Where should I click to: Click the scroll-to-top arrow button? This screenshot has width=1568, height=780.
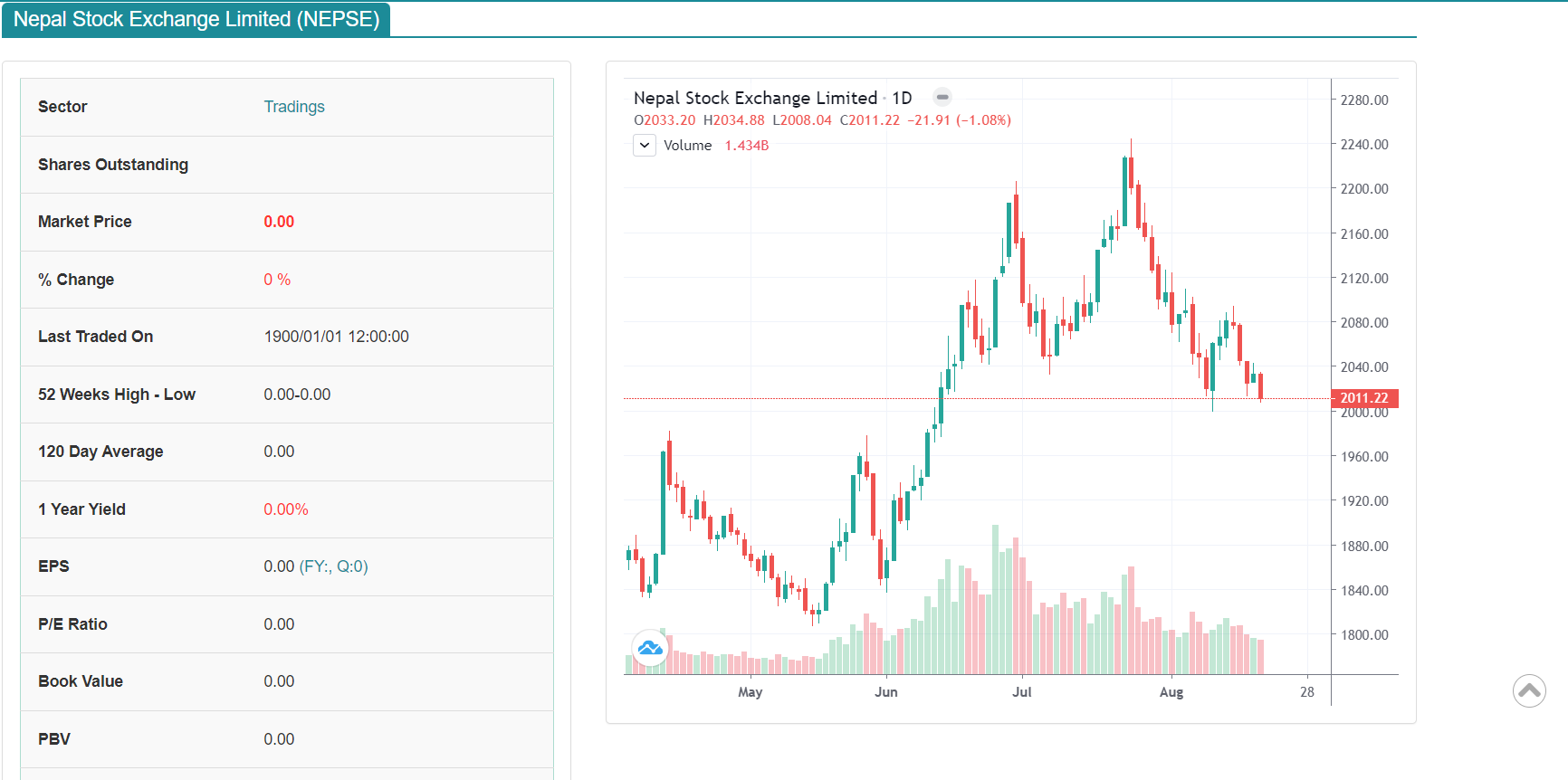pyautogui.click(x=1529, y=691)
